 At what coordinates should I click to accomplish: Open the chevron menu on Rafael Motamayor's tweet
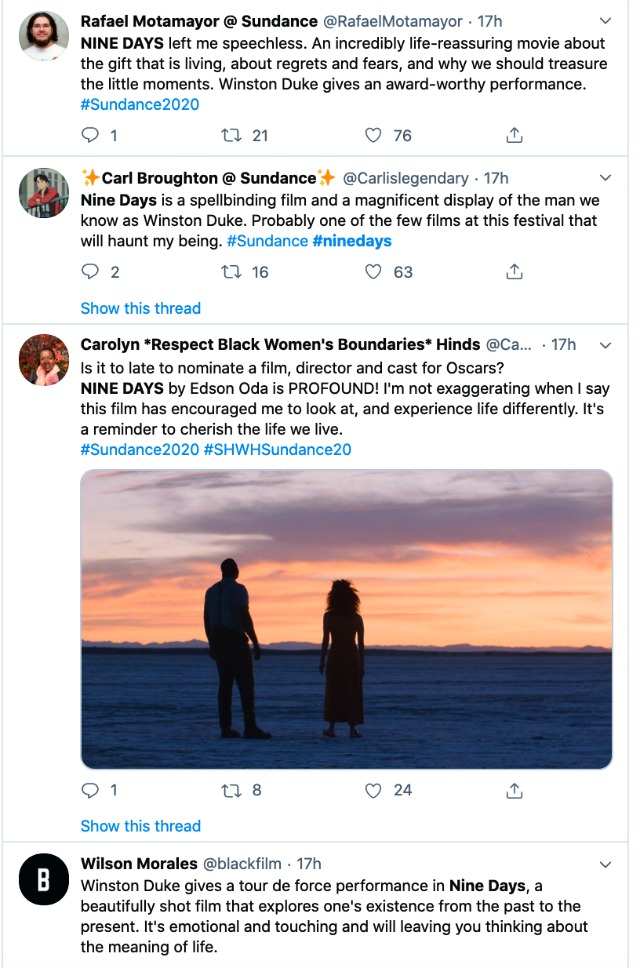point(605,21)
